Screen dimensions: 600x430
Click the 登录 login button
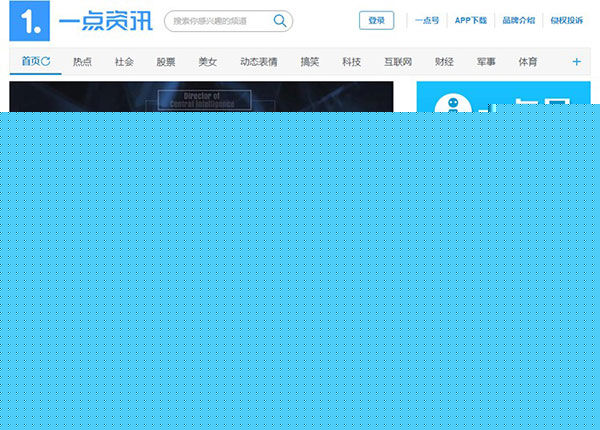376,20
